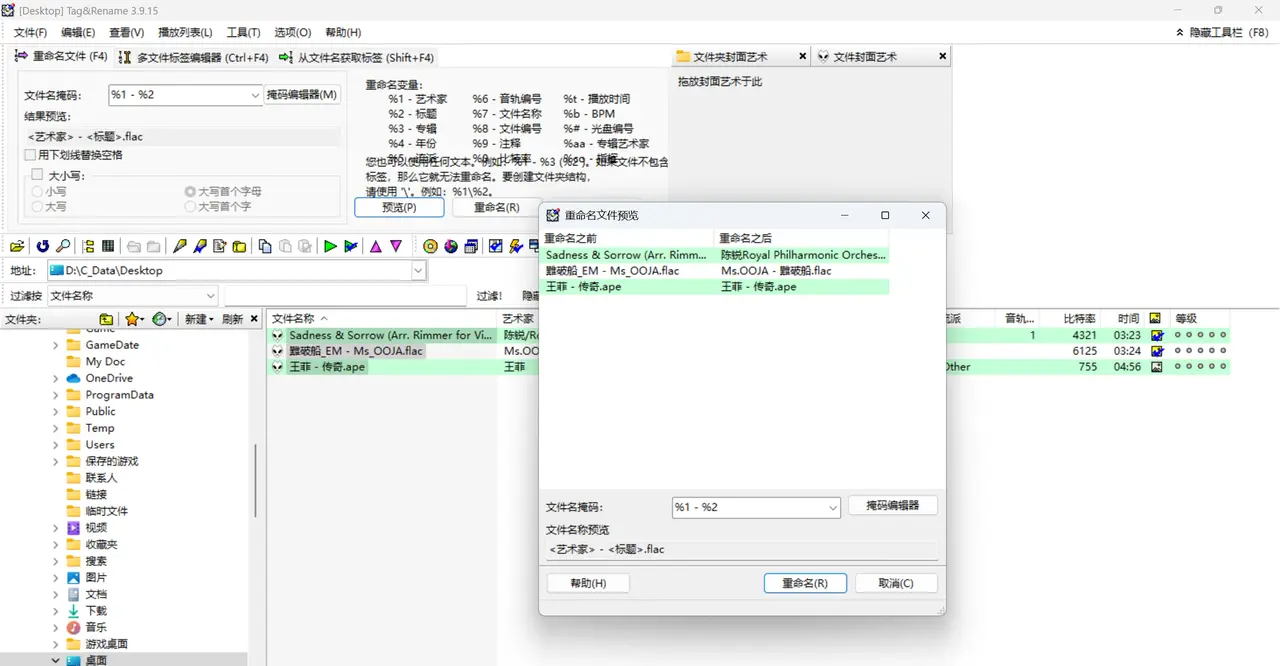Click the purple up triangle icon
This screenshot has height=666, width=1280.
coord(376,246)
